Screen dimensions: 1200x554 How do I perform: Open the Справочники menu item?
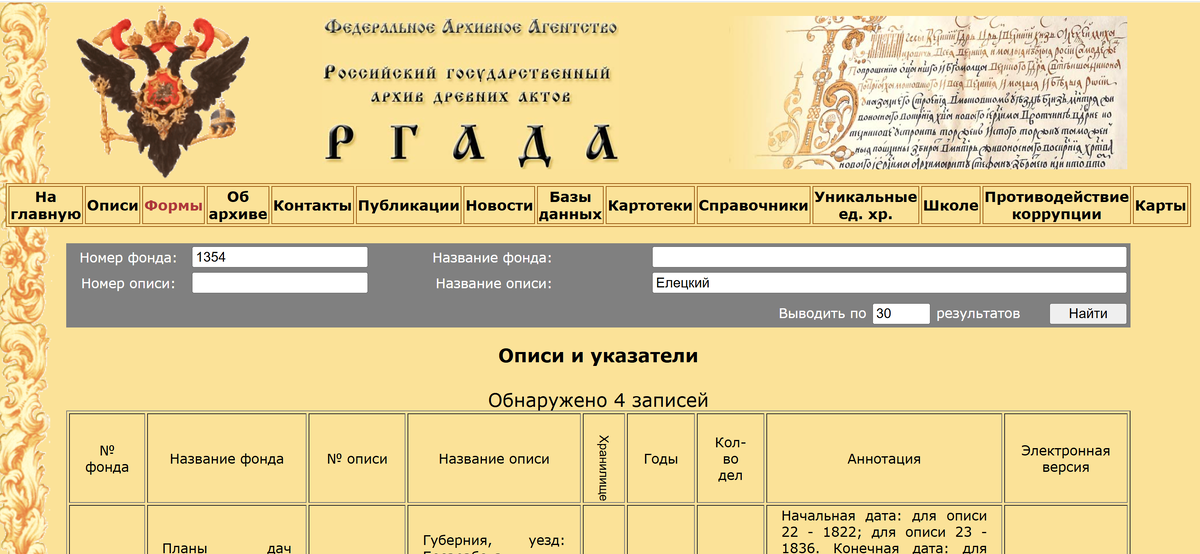753,205
